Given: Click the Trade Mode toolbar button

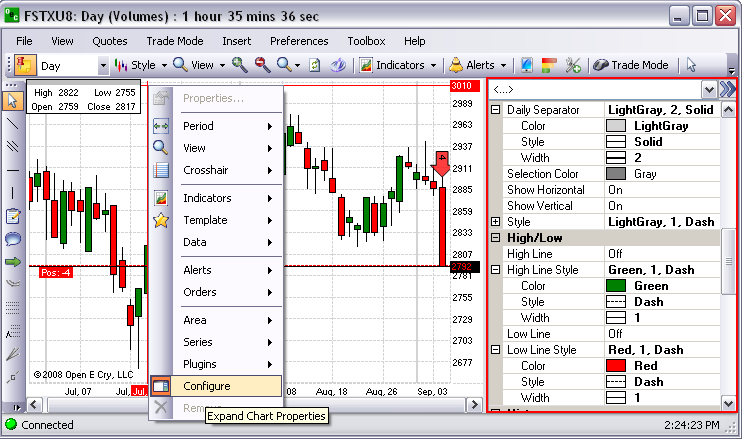Looking at the screenshot, I should [630, 65].
